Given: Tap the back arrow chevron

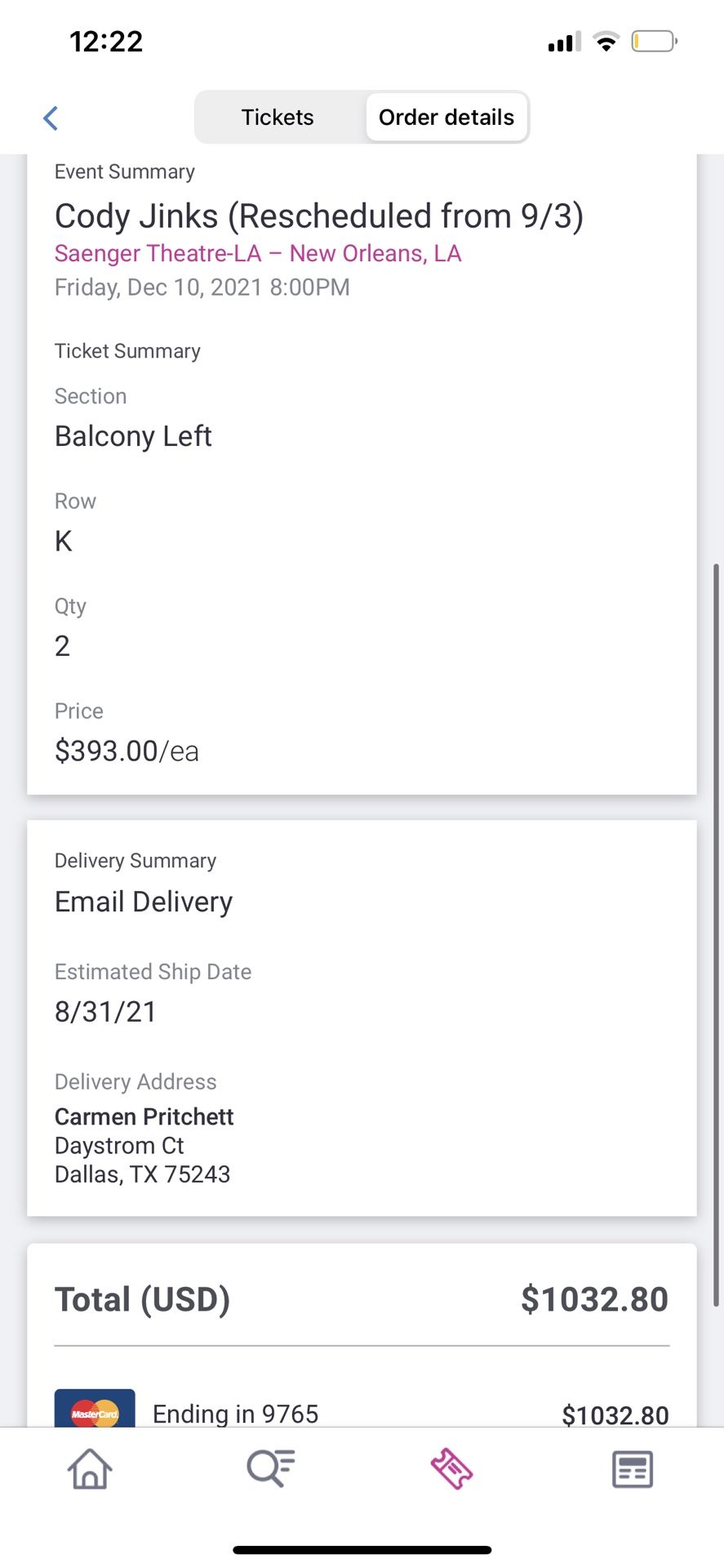Looking at the screenshot, I should click(x=51, y=118).
